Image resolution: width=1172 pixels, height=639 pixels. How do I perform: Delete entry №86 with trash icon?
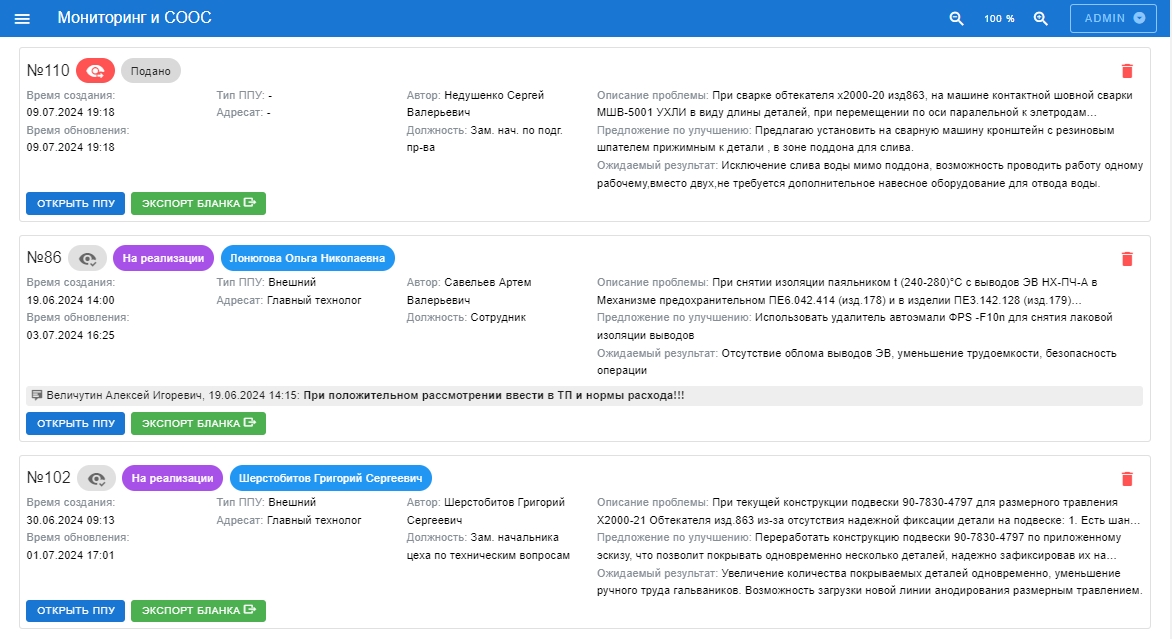(x=1127, y=259)
